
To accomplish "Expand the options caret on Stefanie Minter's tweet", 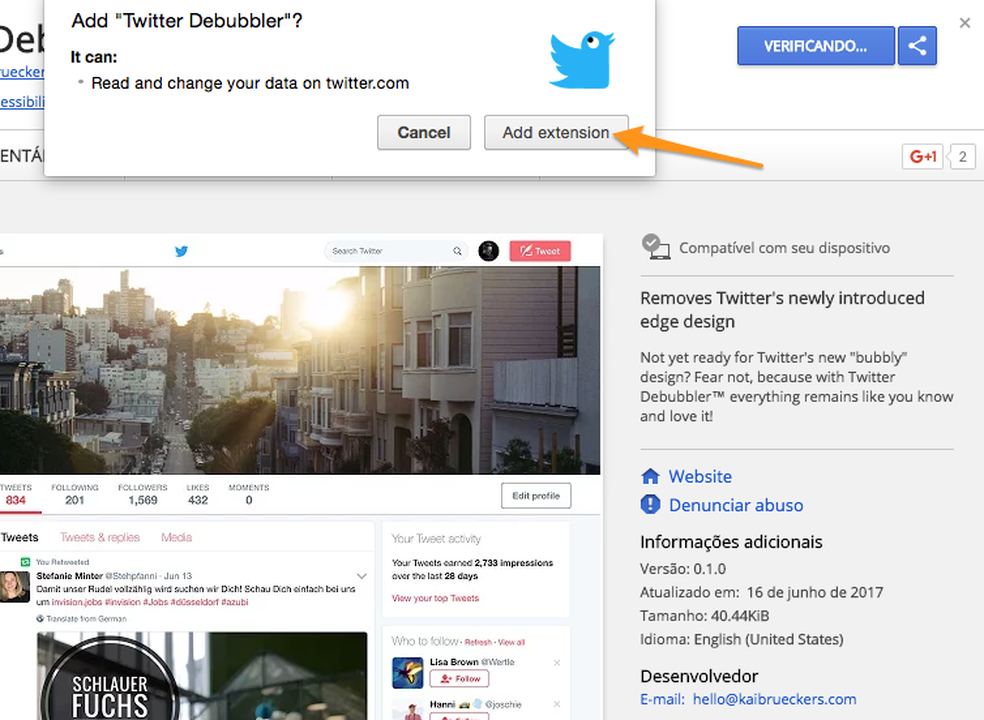I will tap(361, 576).
